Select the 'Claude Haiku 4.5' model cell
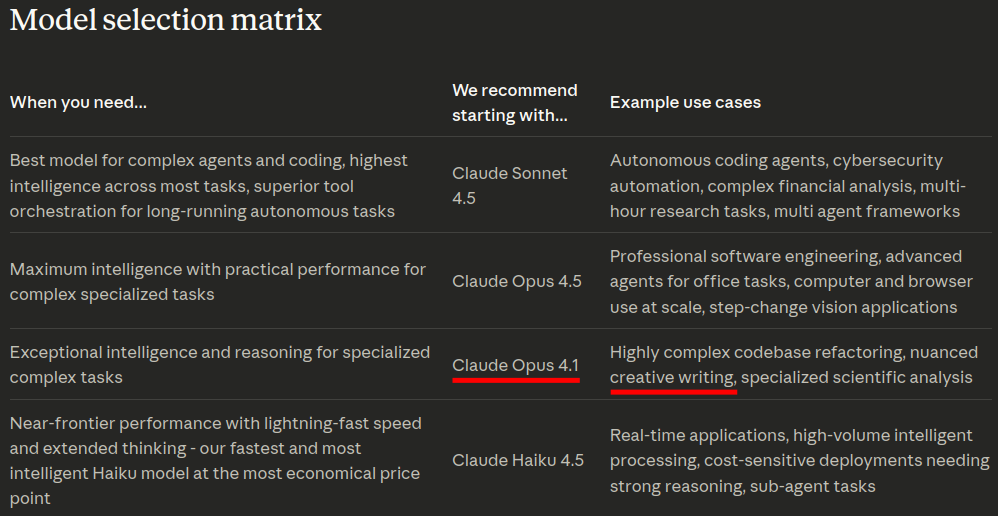This screenshot has width=998, height=516. coord(517,460)
